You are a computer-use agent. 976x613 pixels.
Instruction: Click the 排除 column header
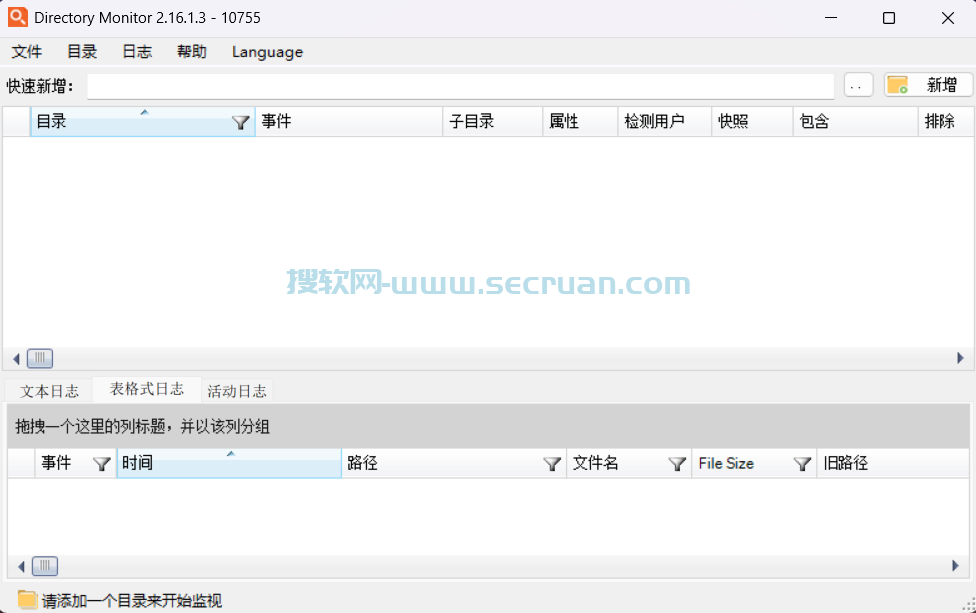[946, 121]
